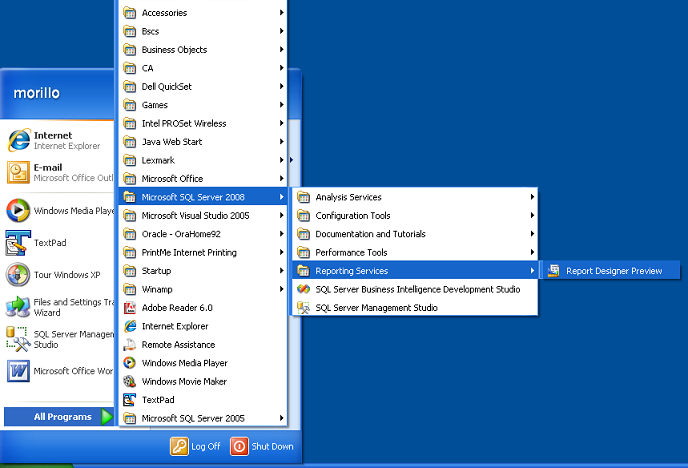Click the Shut Down power icon
The height and width of the screenshot is (468, 688).
pos(239,447)
